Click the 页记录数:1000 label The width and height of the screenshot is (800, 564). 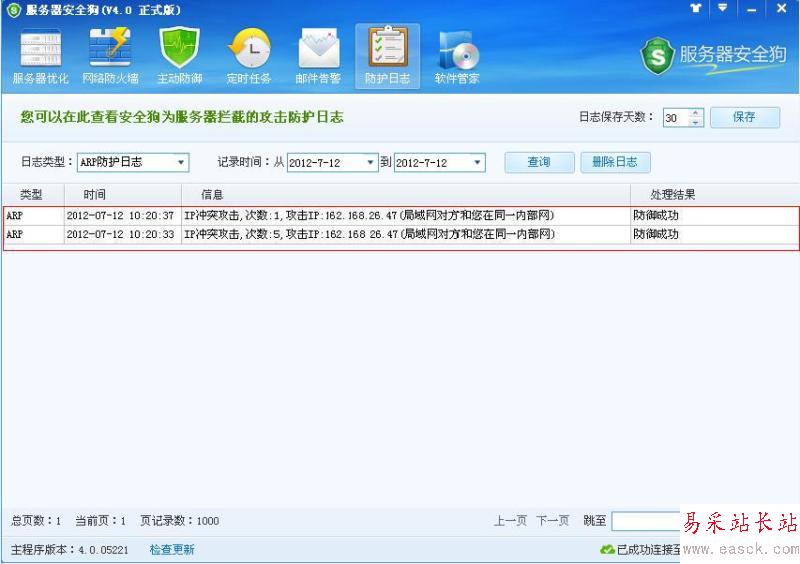[180, 521]
